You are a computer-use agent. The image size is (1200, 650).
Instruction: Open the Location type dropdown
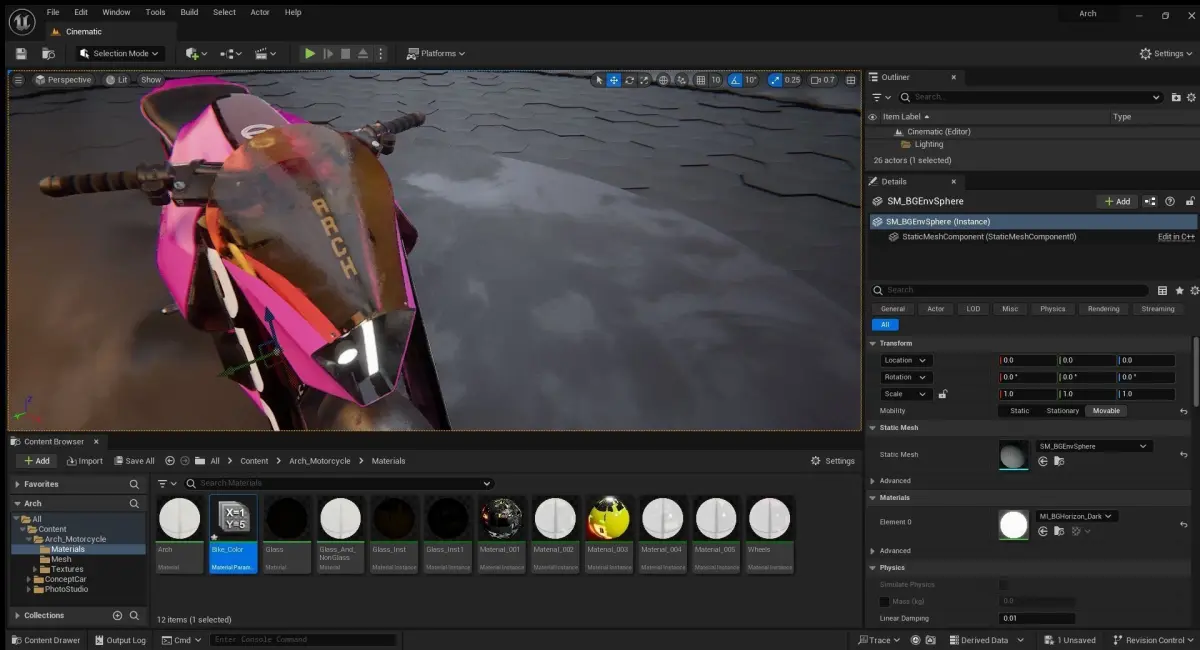point(906,360)
